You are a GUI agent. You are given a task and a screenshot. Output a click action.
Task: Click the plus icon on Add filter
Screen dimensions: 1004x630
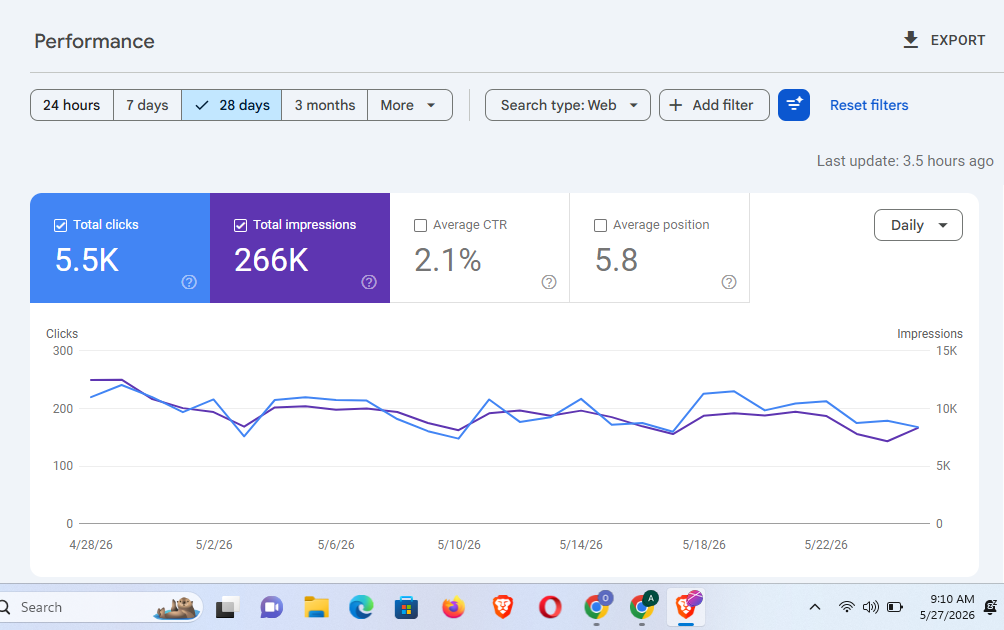pos(676,105)
